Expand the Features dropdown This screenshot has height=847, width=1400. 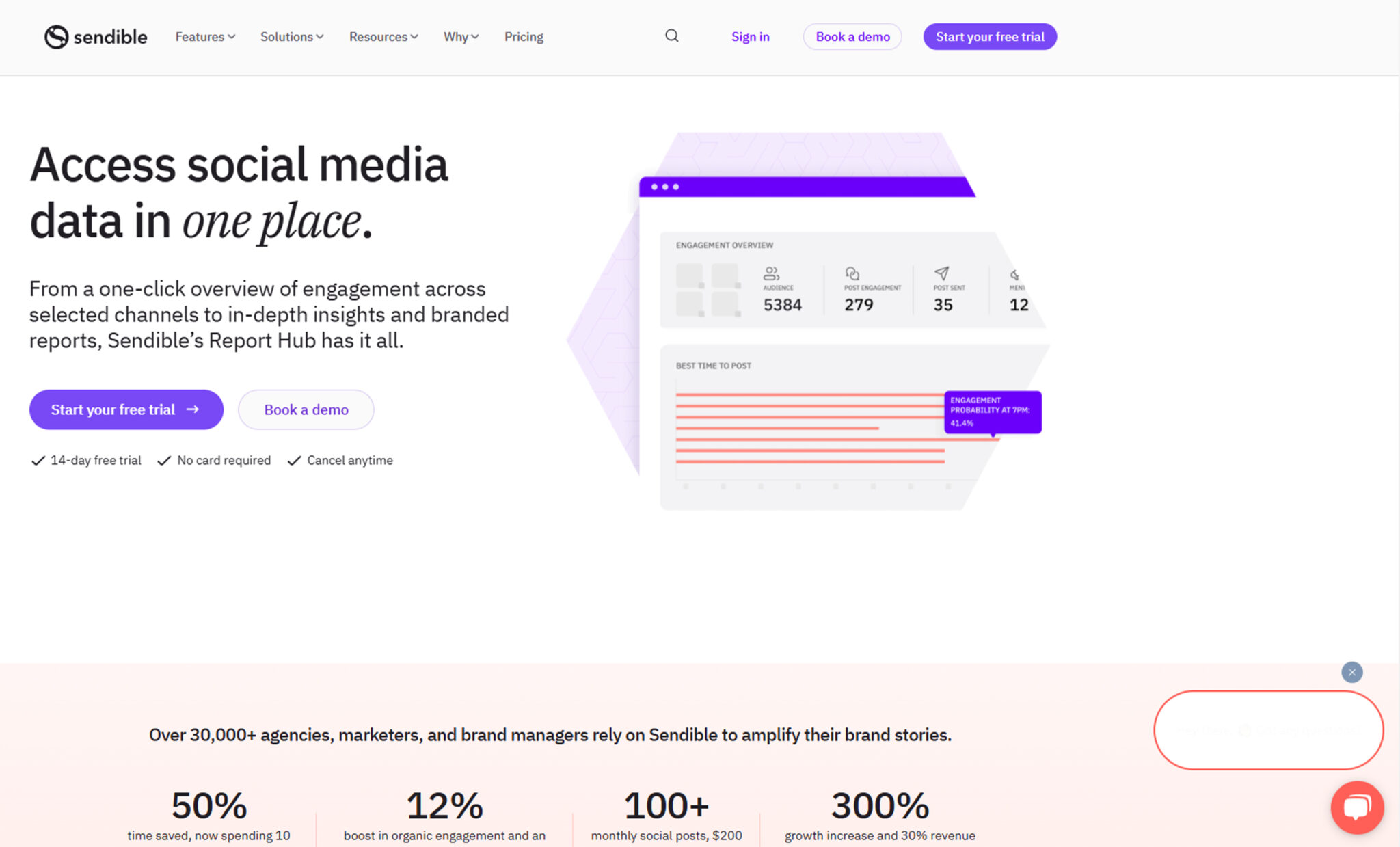(204, 37)
